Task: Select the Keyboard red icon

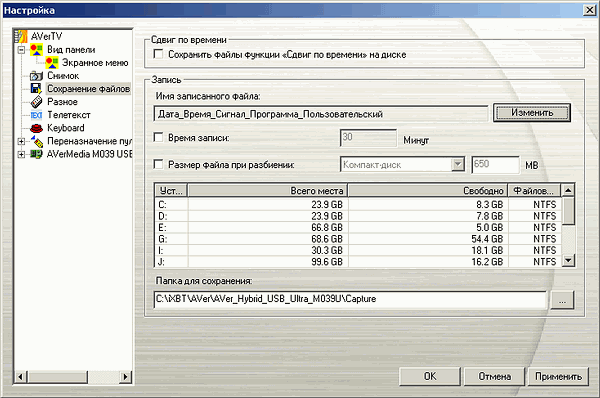Action: coord(36,128)
